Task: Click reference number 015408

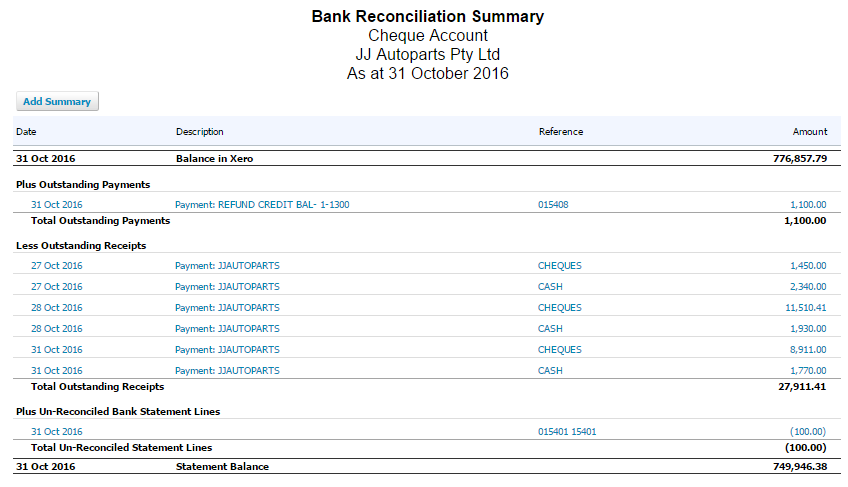Action: pyautogui.click(x=553, y=204)
